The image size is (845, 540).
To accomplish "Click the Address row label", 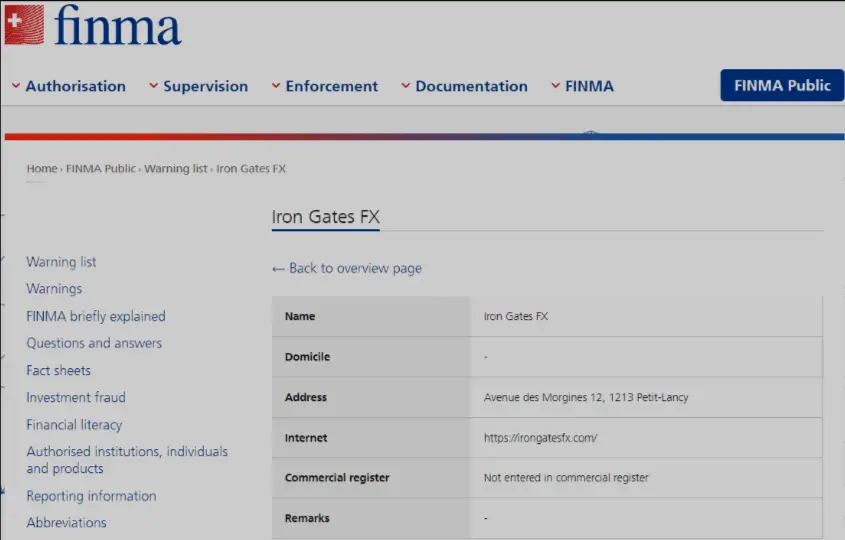I will [306, 397].
